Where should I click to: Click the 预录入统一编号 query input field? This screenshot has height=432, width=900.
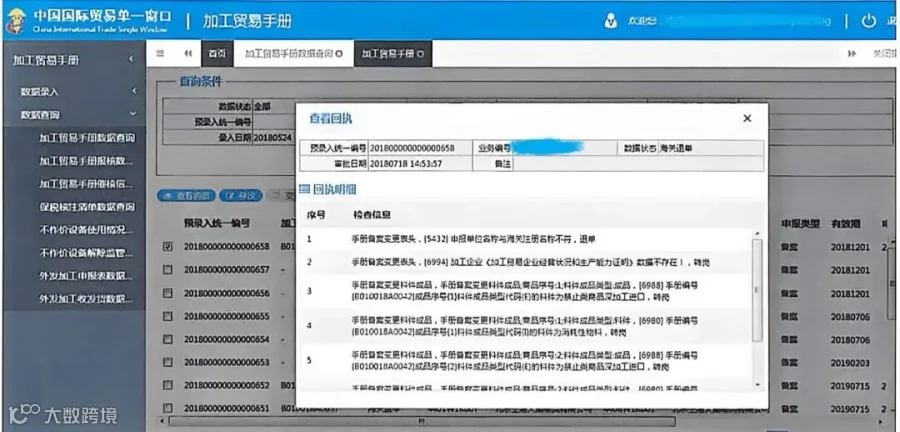[x=274, y=122]
